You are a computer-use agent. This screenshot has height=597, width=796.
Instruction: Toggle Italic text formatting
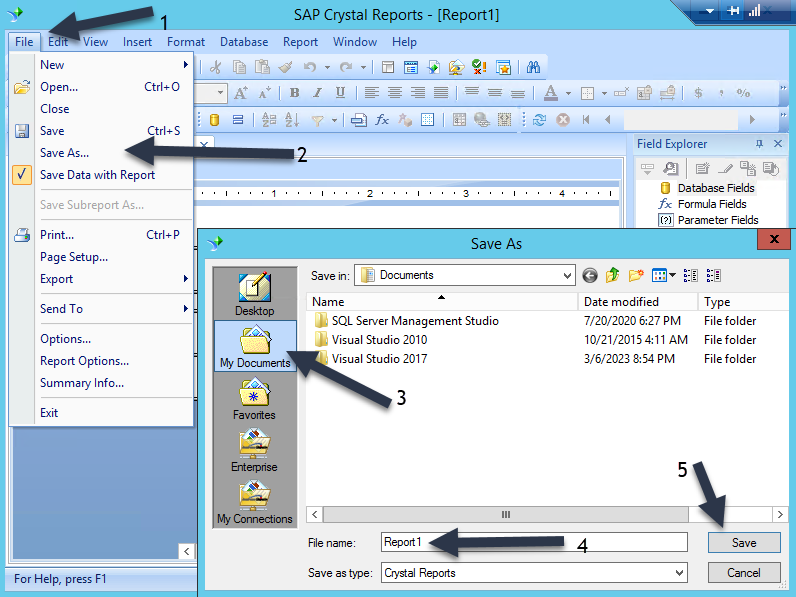[x=318, y=93]
